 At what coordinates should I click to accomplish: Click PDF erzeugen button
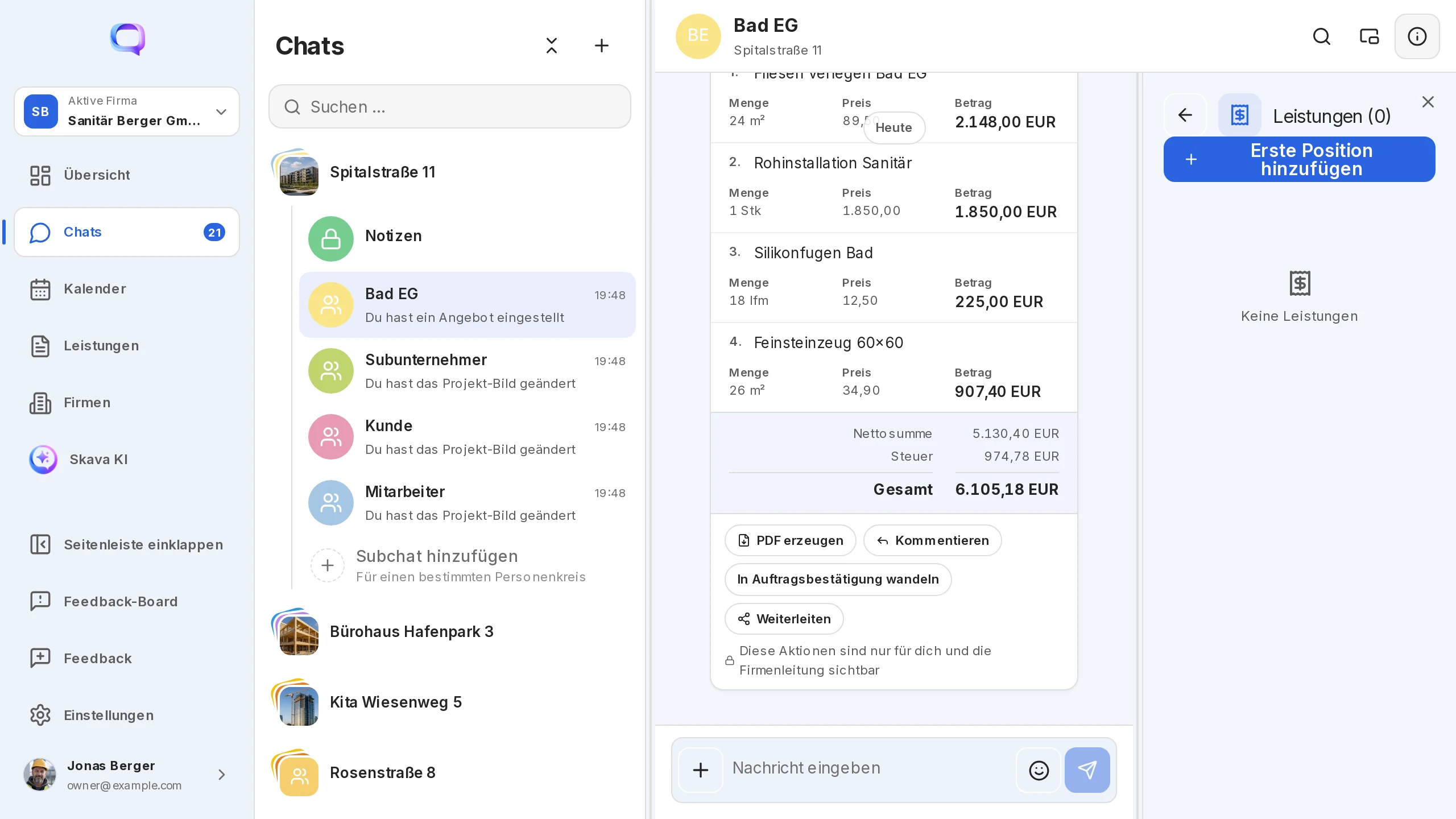(x=790, y=540)
